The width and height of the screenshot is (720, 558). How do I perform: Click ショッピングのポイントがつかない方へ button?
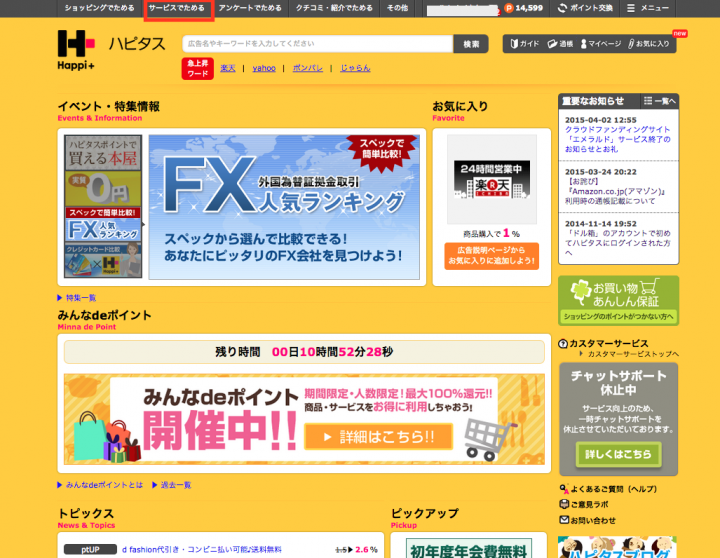[x=619, y=316]
